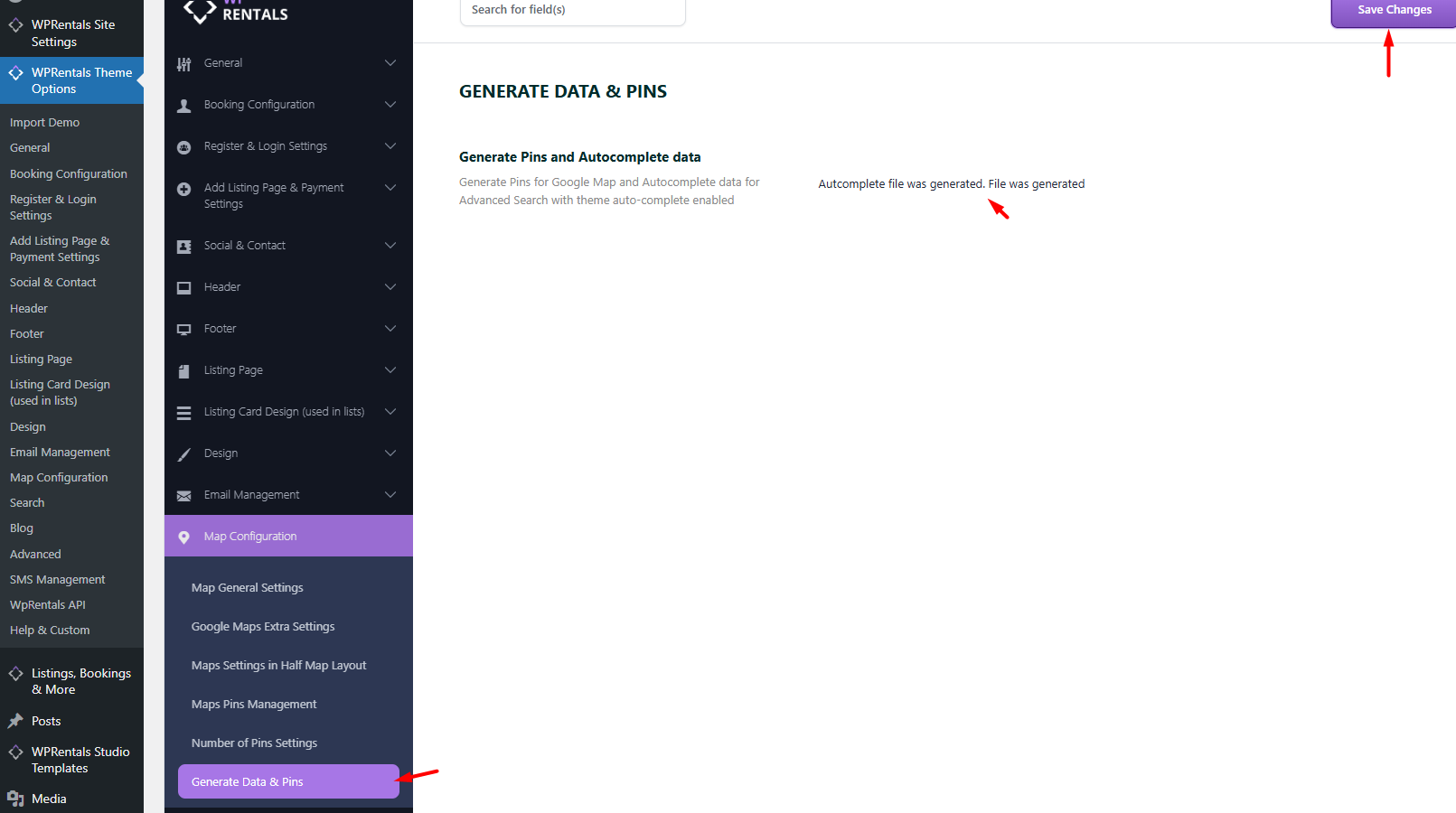The height and width of the screenshot is (813, 1456).
Task: Click the Social & Contact card icon
Action: tap(183, 247)
